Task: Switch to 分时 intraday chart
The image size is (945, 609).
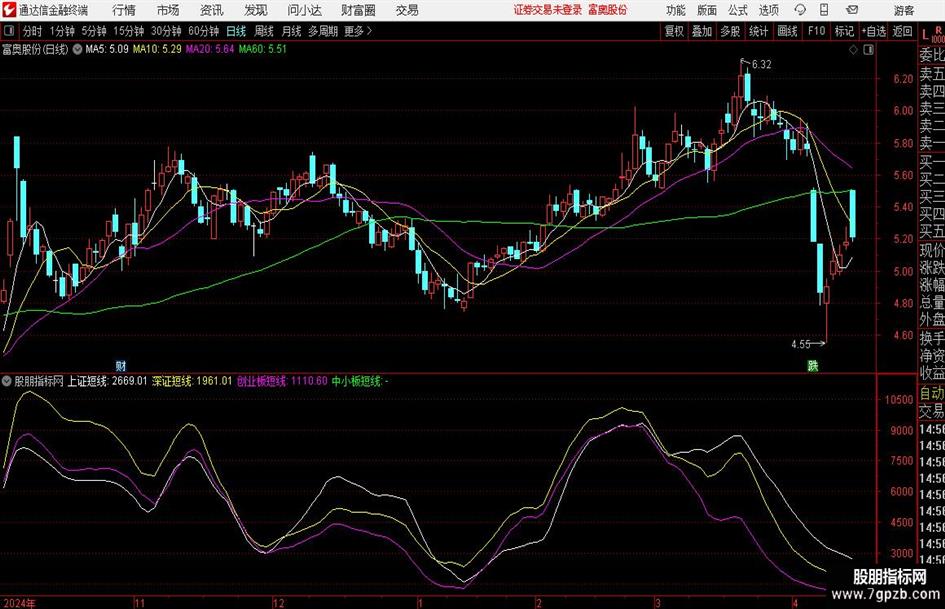Action: [33, 31]
